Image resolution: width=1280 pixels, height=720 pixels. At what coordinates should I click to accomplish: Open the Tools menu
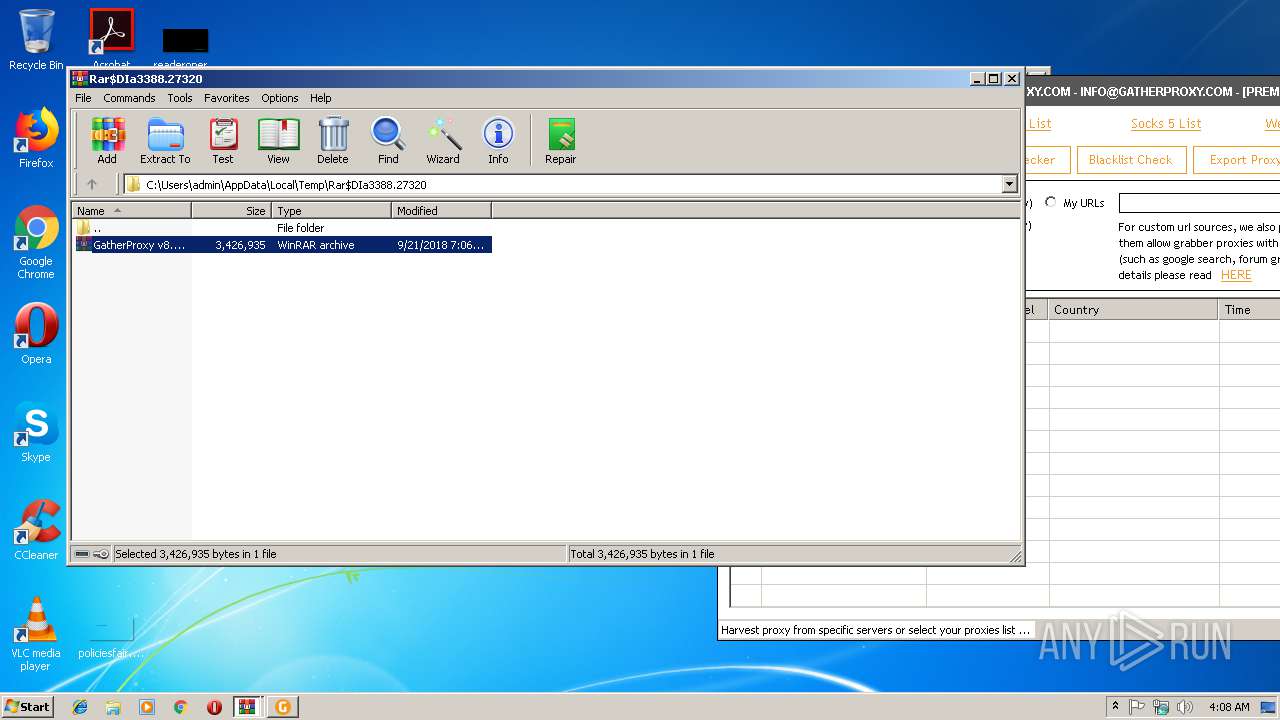[x=180, y=98]
